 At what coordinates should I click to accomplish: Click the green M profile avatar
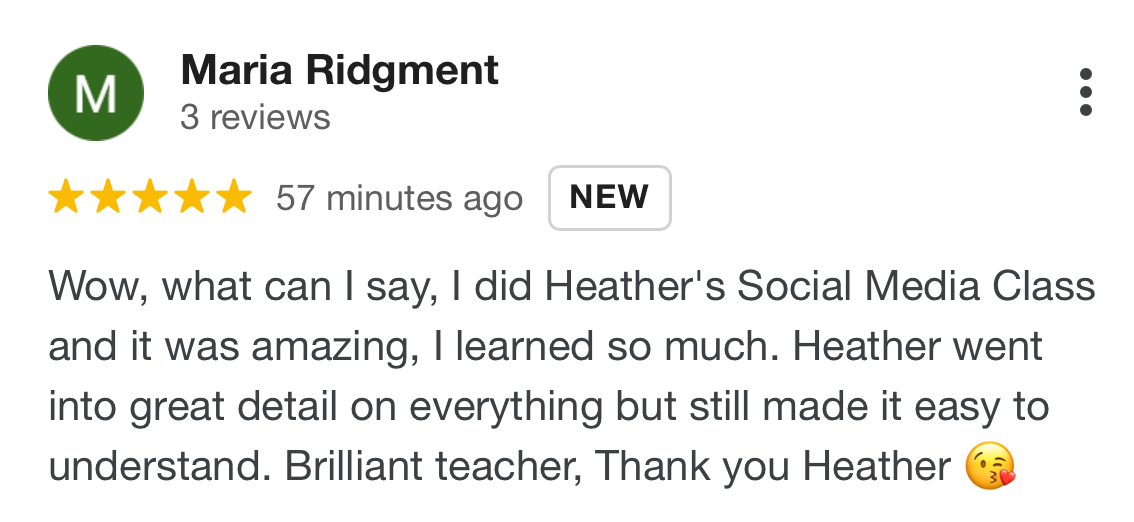click(96, 93)
